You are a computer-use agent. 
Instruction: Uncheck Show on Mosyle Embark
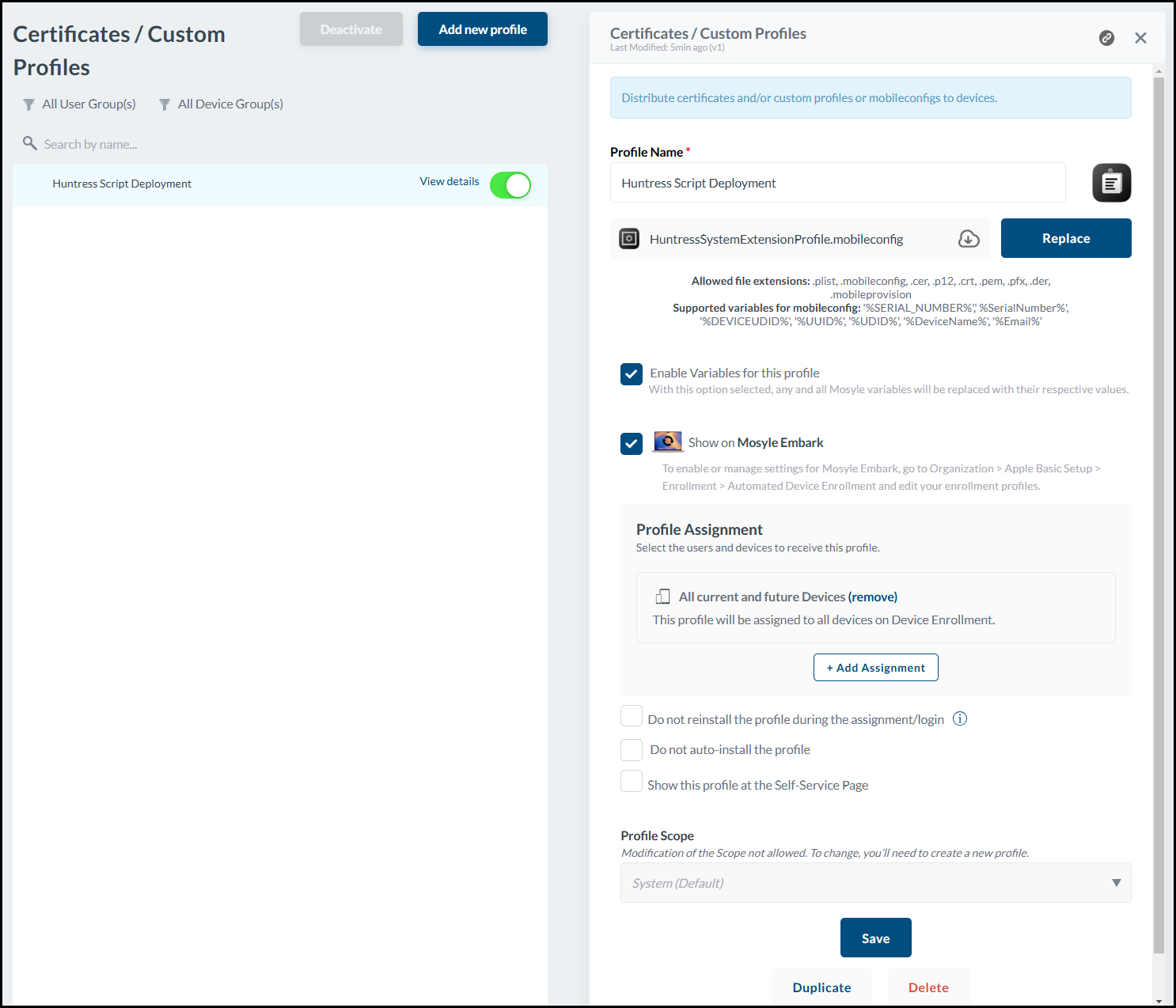[x=632, y=444]
